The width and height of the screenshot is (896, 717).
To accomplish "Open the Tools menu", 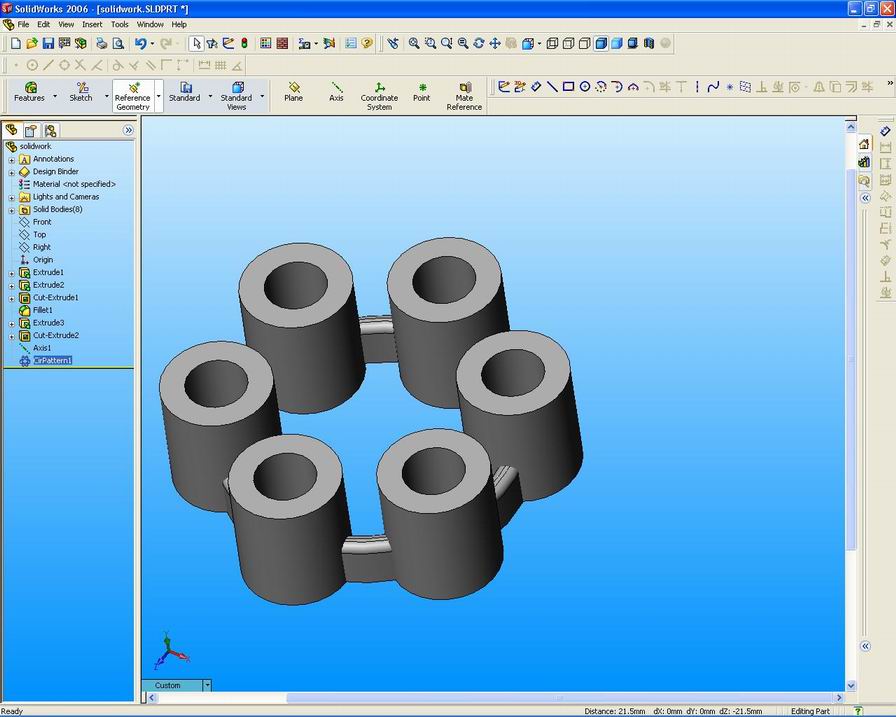I will [120, 24].
